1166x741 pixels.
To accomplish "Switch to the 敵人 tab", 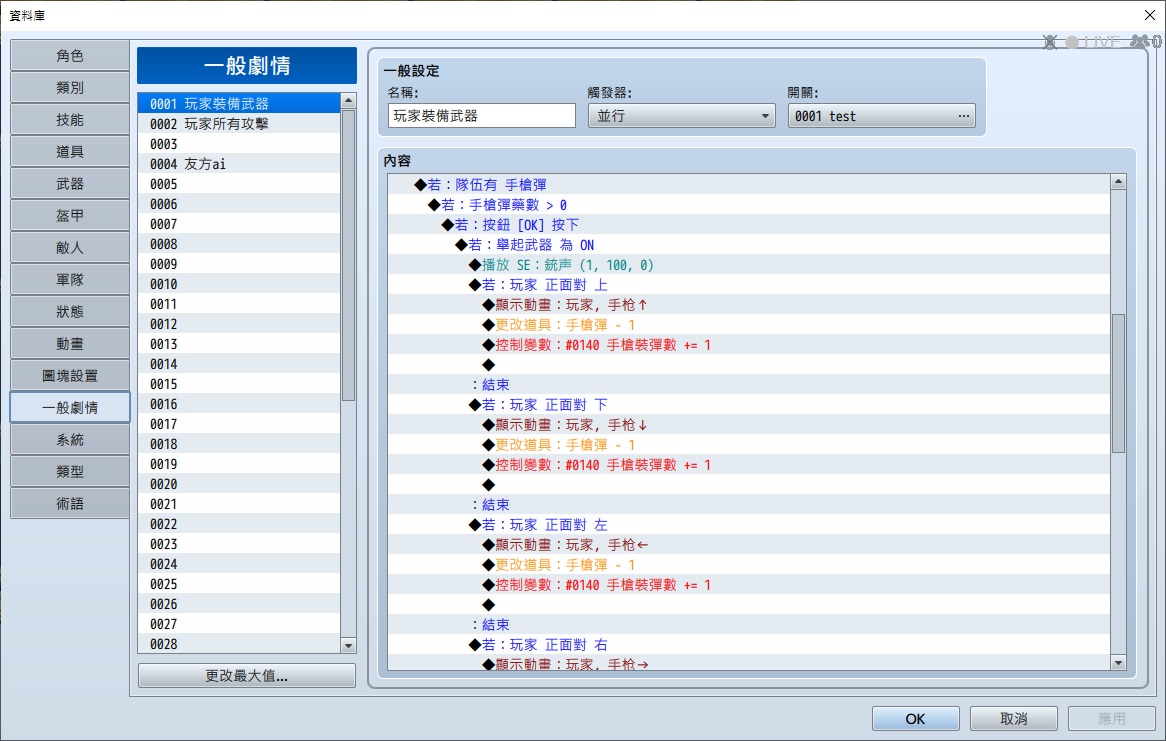I will [x=70, y=248].
